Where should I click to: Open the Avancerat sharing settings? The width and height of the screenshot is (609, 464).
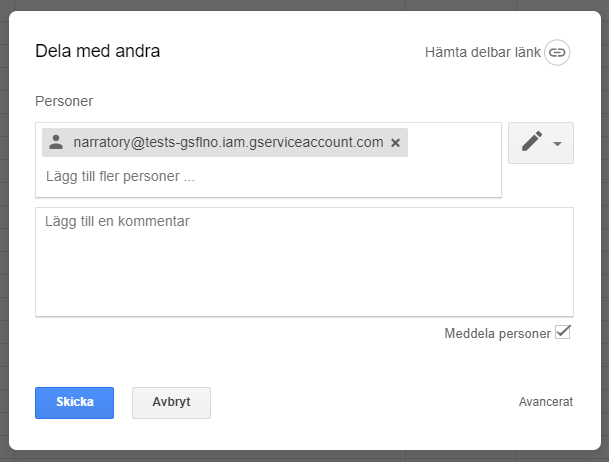(545, 402)
